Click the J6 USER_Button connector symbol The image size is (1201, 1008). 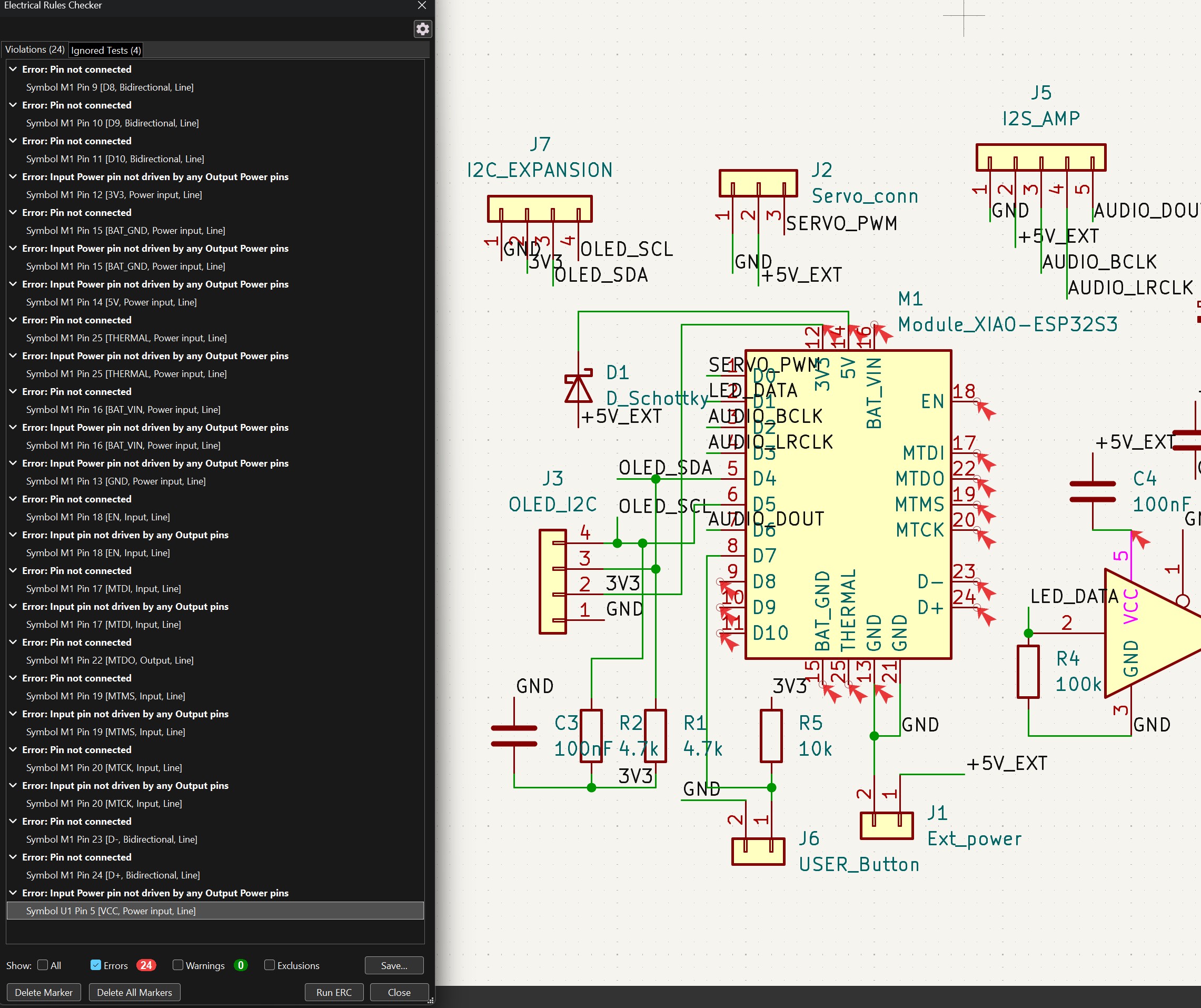(758, 851)
